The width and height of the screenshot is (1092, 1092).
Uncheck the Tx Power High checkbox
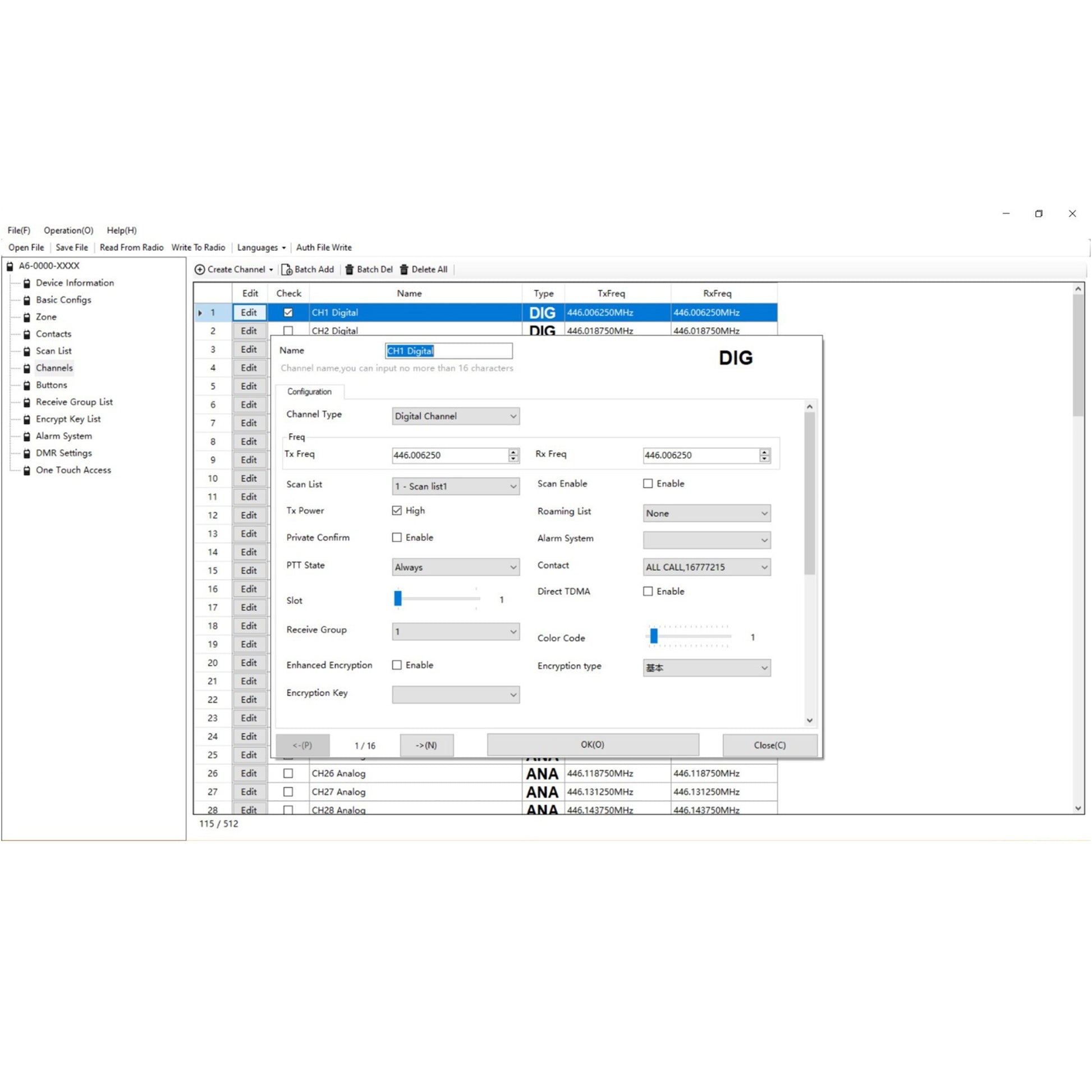[x=397, y=511]
